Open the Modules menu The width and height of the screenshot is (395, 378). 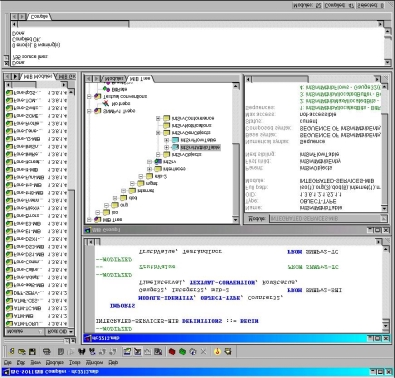pos(55,362)
